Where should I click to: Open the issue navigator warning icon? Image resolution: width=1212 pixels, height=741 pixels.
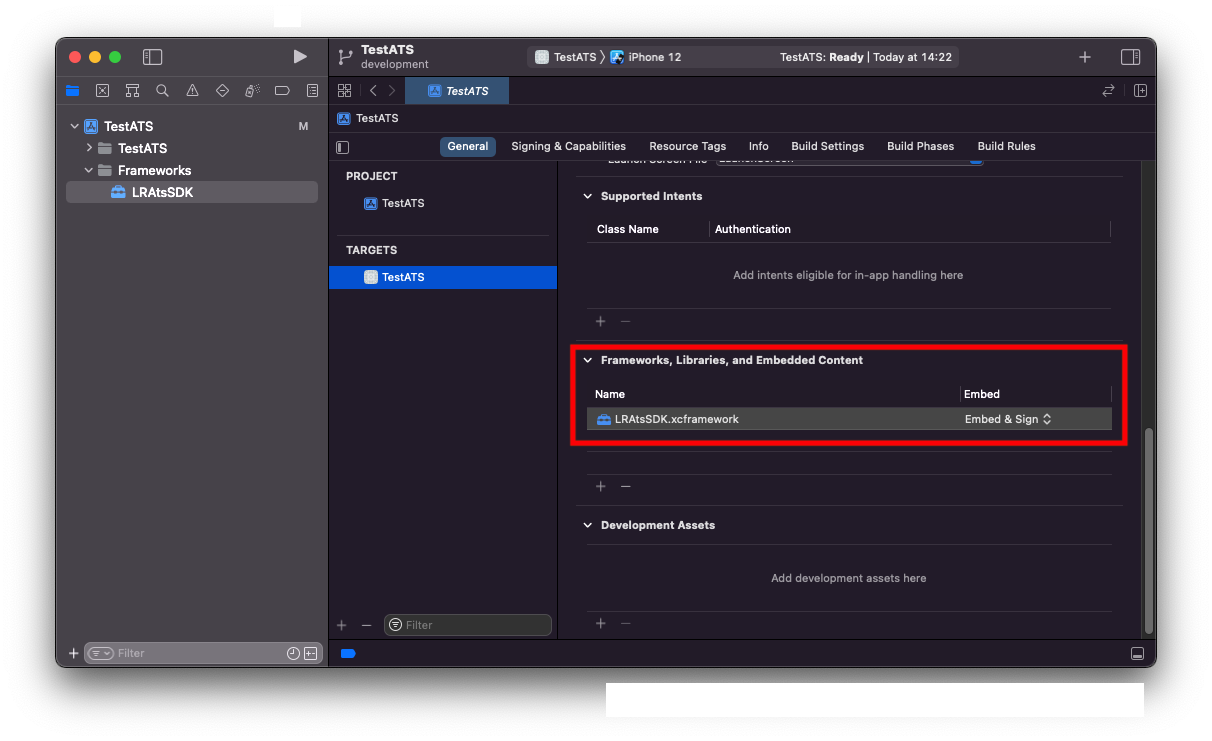click(192, 91)
